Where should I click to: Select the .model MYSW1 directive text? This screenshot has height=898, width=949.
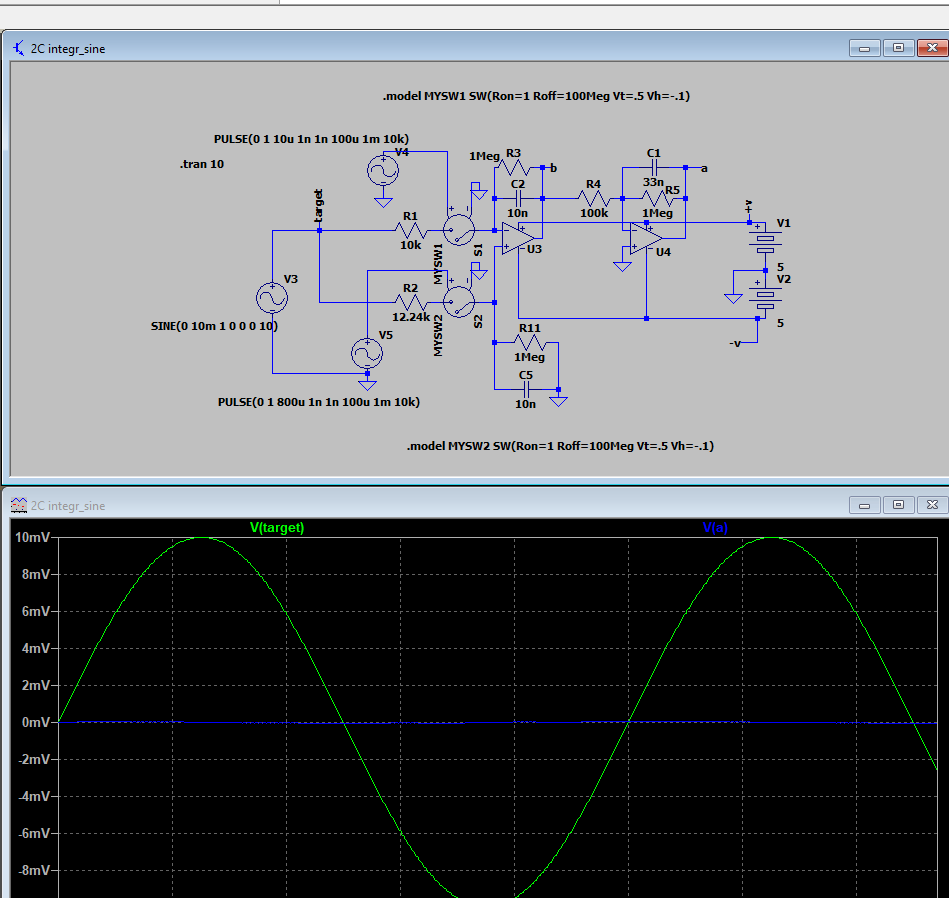(x=536, y=96)
